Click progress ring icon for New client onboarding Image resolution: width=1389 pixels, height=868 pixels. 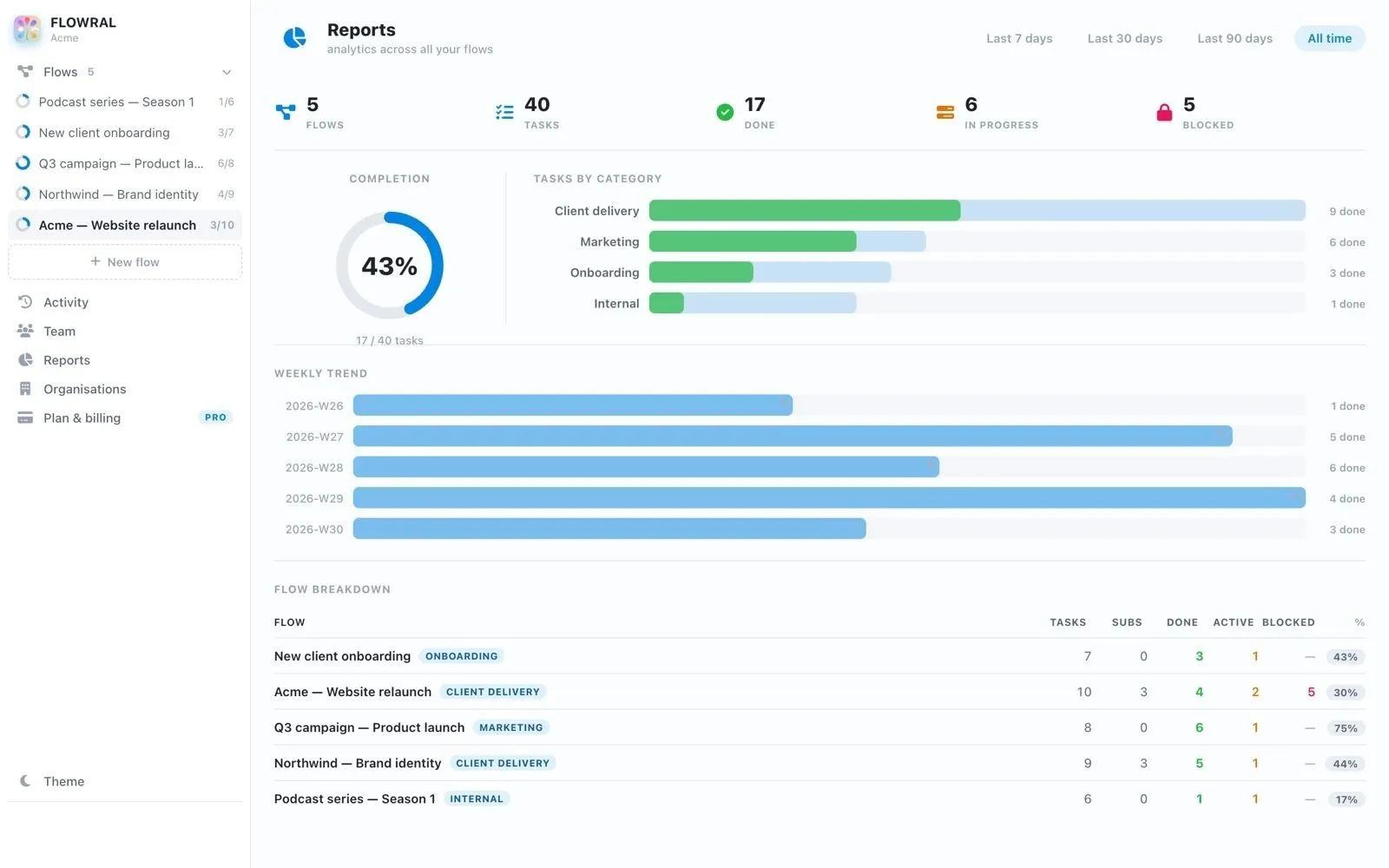tap(23, 133)
